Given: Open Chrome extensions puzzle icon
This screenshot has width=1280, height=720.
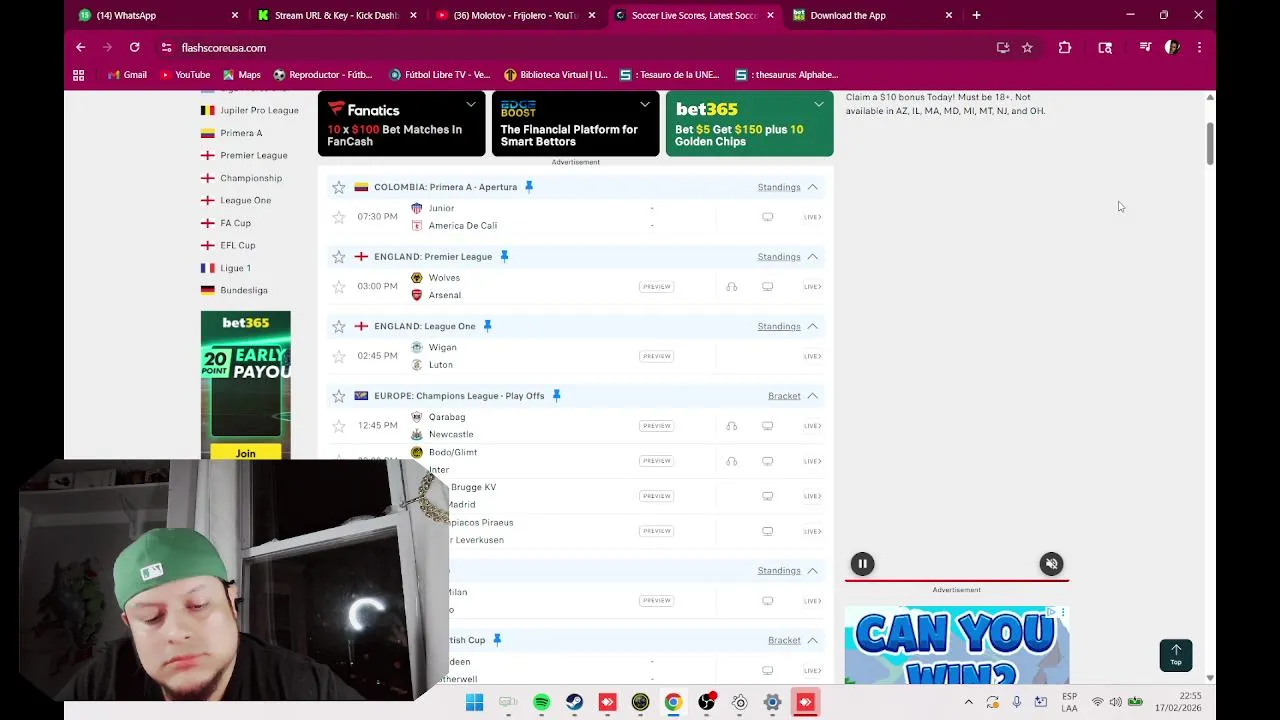Looking at the screenshot, I should pyautogui.click(x=1065, y=47).
